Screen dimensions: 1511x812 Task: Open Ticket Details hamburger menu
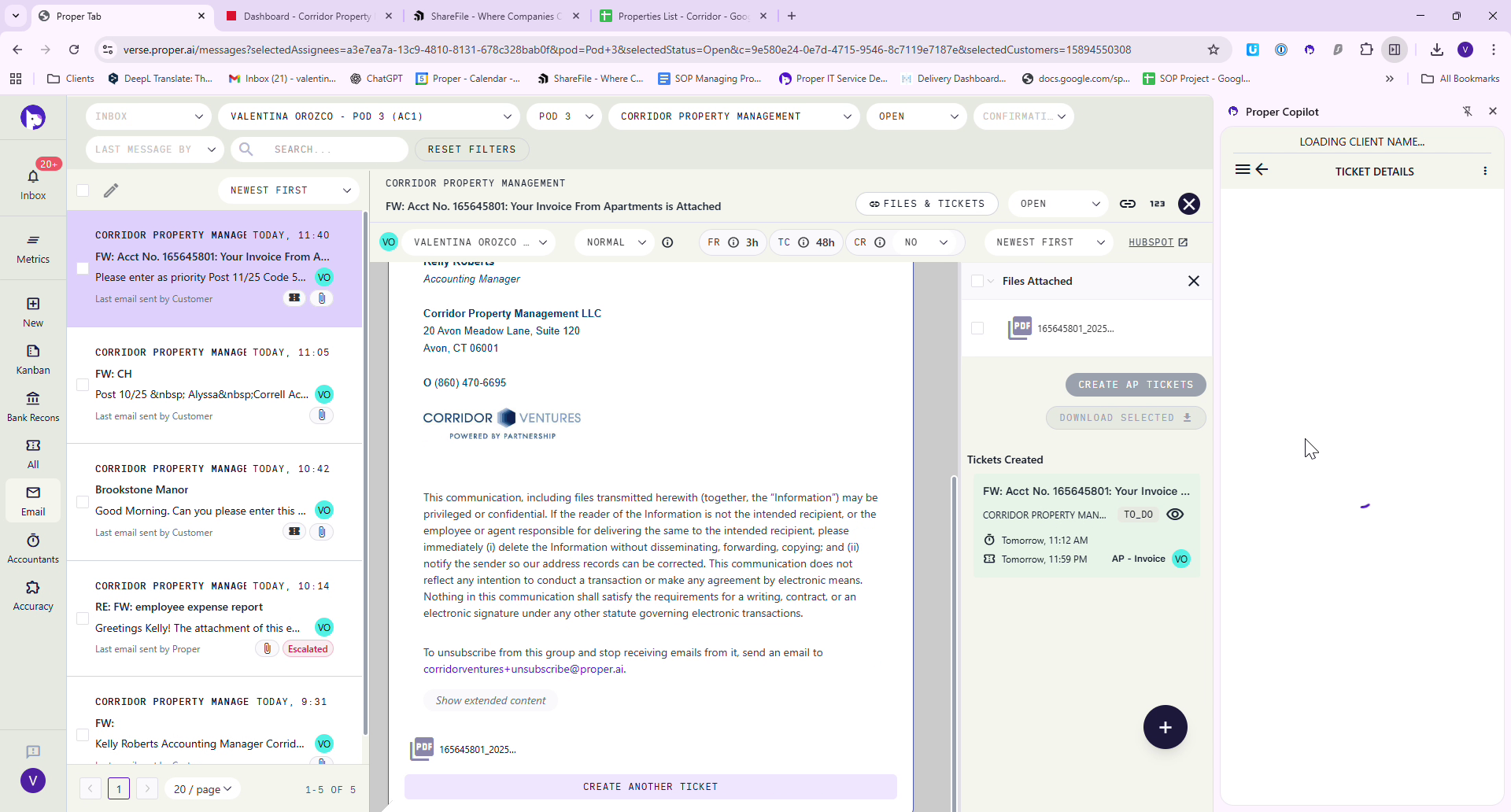tap(1243, 169)
